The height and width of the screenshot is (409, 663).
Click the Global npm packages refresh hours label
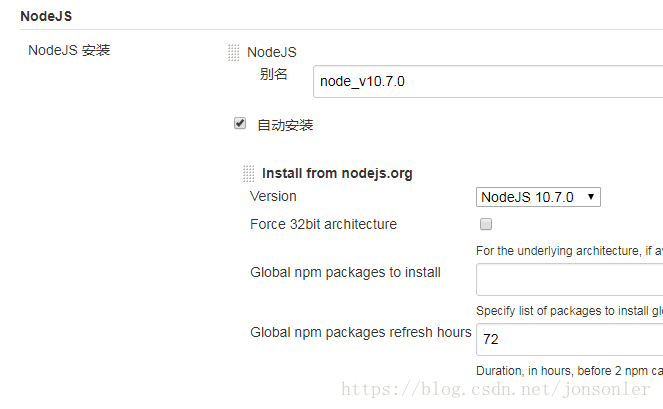pos(360,332)
